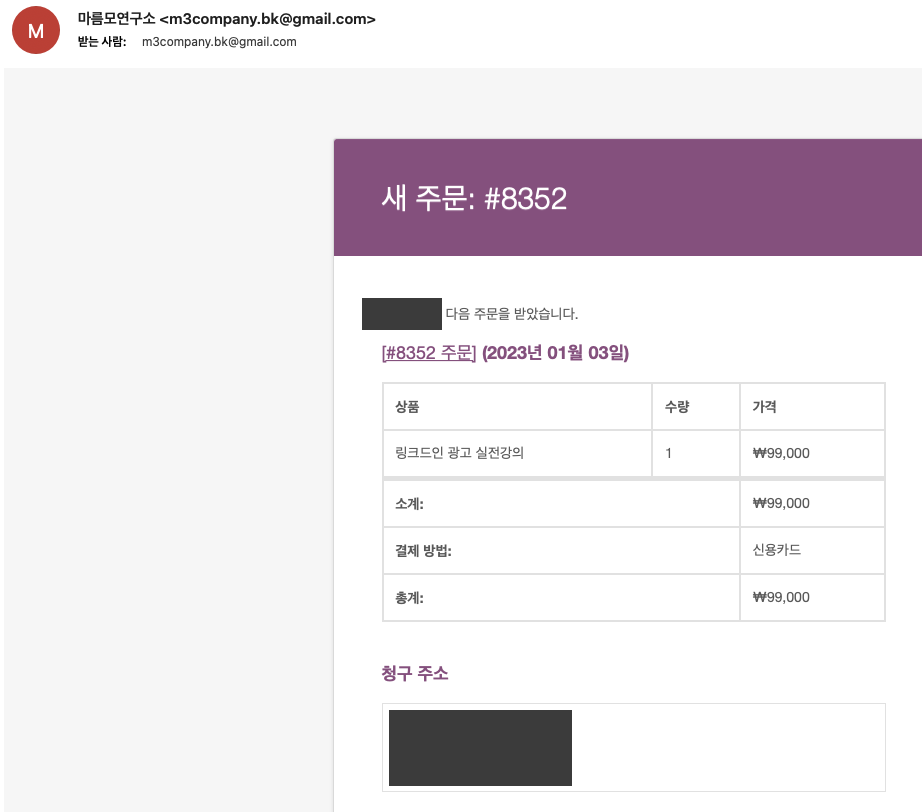Click the product price ₩99,000
This screenshot has height=812, width=922.
coord(781,453)
